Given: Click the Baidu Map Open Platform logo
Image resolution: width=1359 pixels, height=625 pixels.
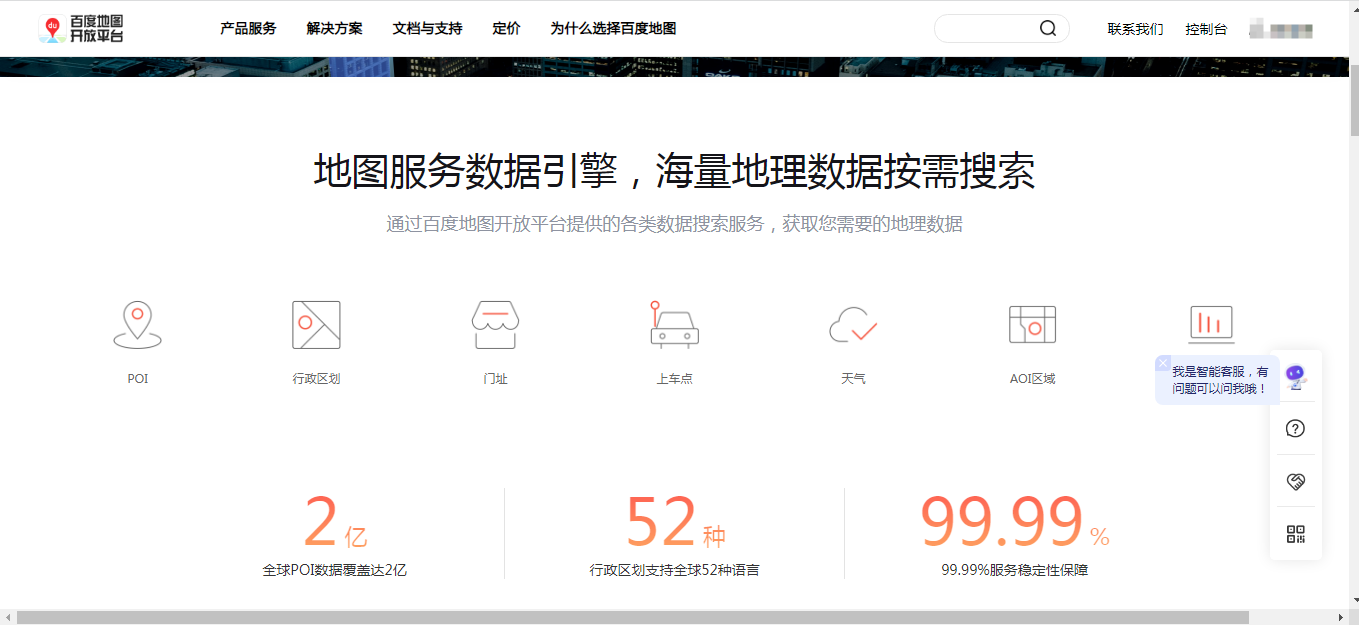Looking at the screenshot, I should pos(81,29).
